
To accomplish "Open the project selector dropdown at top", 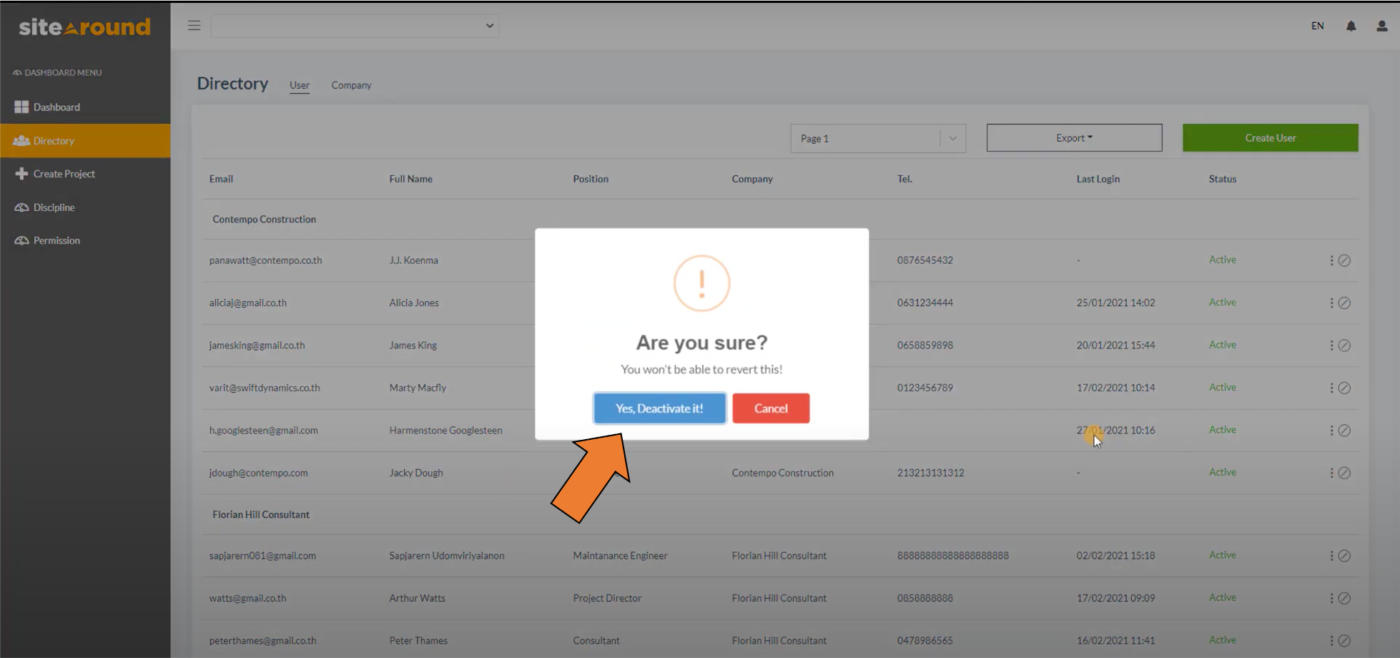I will [x=355, y=25].
